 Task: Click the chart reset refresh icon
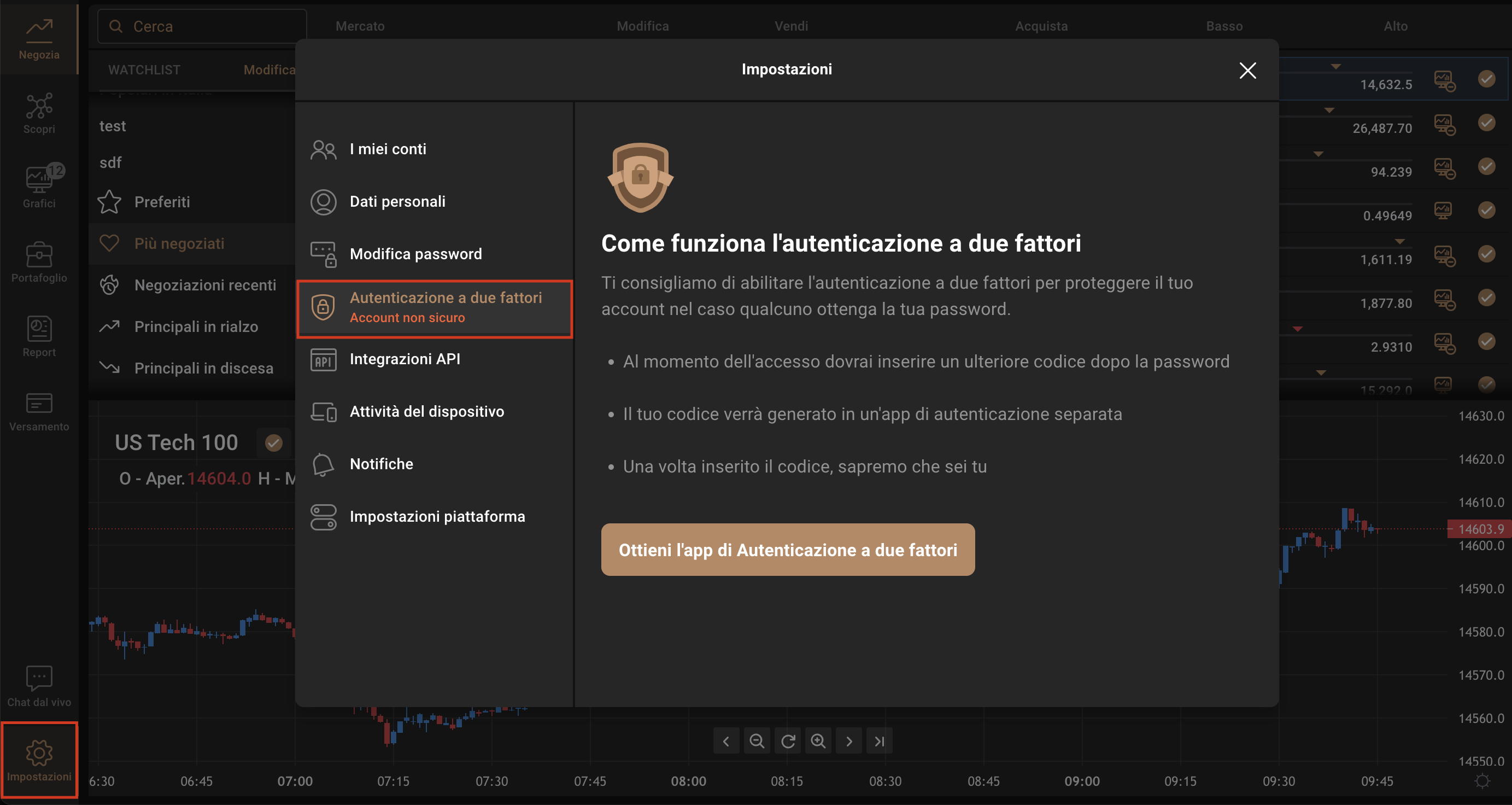point(788,741)
